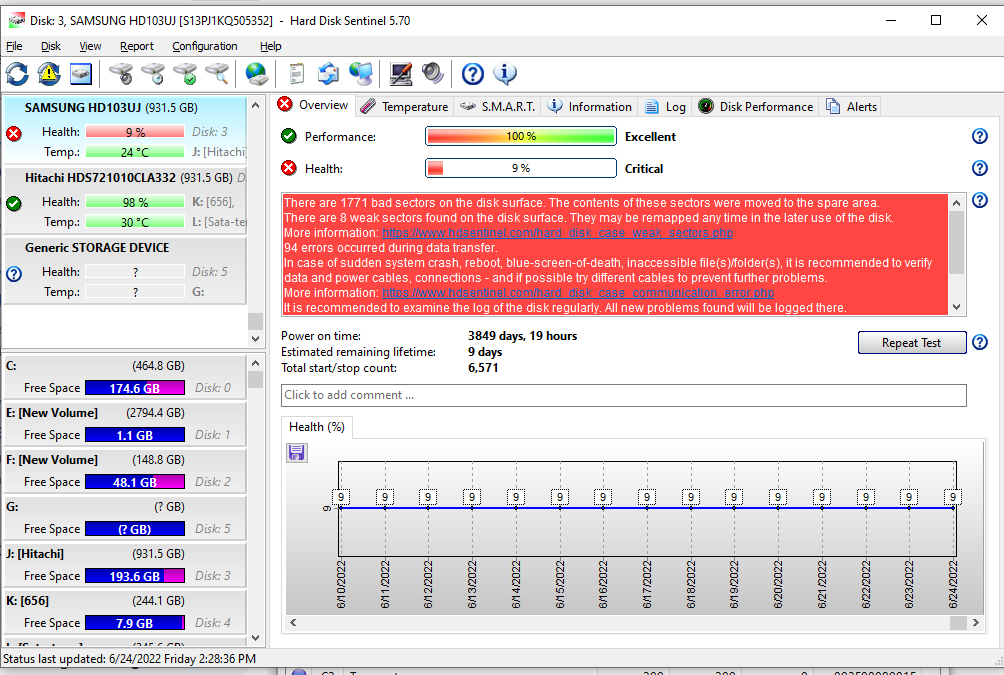Viewport: 1004px width, 675px height.
Task: Click the globe with monitor network icon
Action: 361,74
